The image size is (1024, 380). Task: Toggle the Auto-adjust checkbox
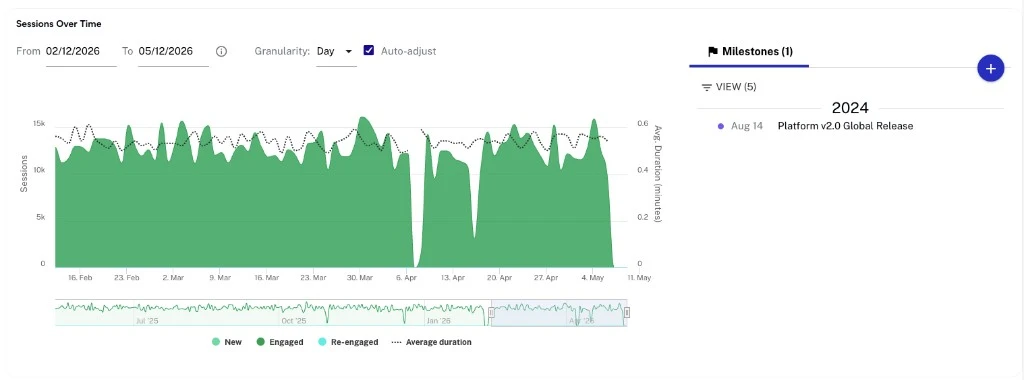(x=368, y=50)
